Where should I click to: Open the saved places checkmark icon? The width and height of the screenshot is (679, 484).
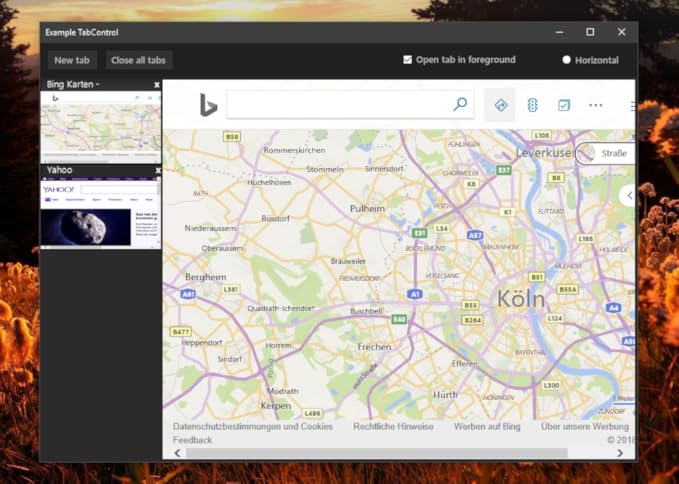(564, 105)
